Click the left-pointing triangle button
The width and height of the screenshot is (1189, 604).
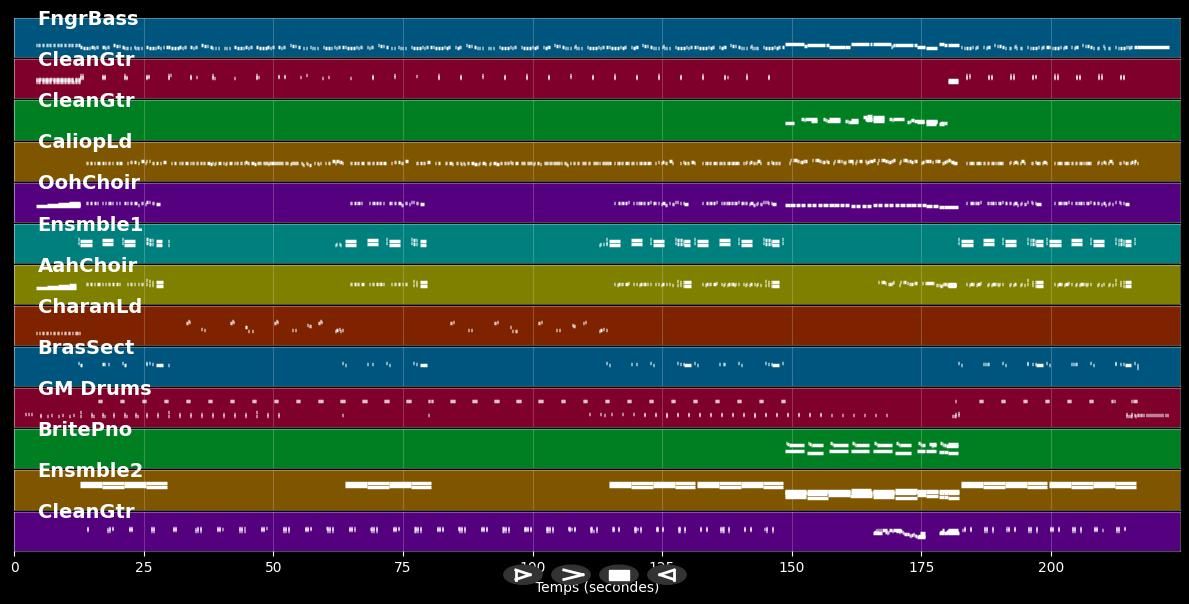tap(667, 575)
